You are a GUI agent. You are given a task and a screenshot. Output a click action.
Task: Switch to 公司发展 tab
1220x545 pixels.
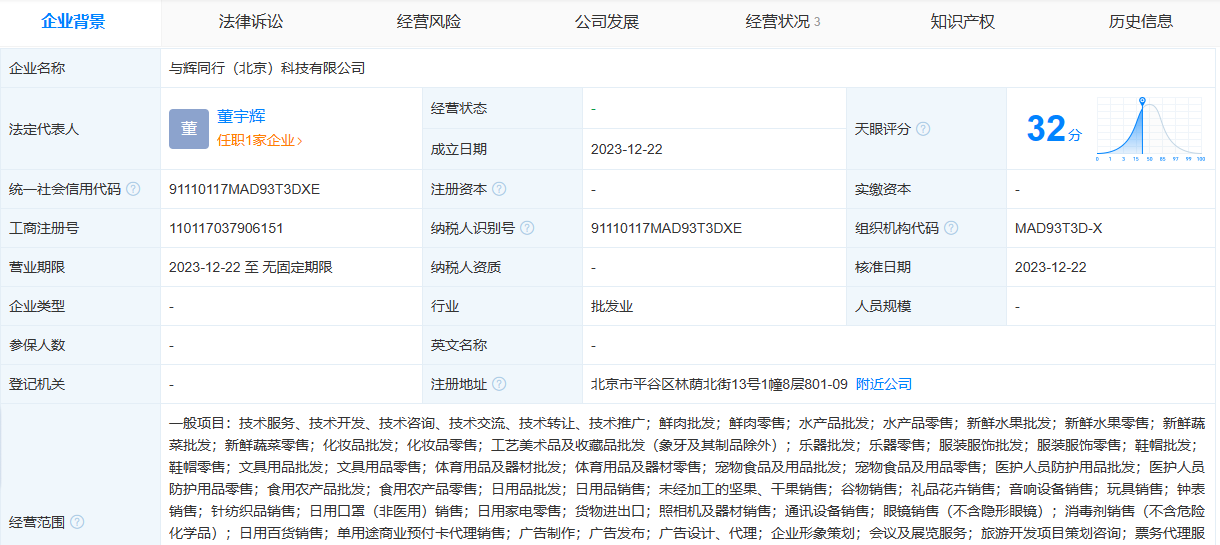click(x=607, y=21)
